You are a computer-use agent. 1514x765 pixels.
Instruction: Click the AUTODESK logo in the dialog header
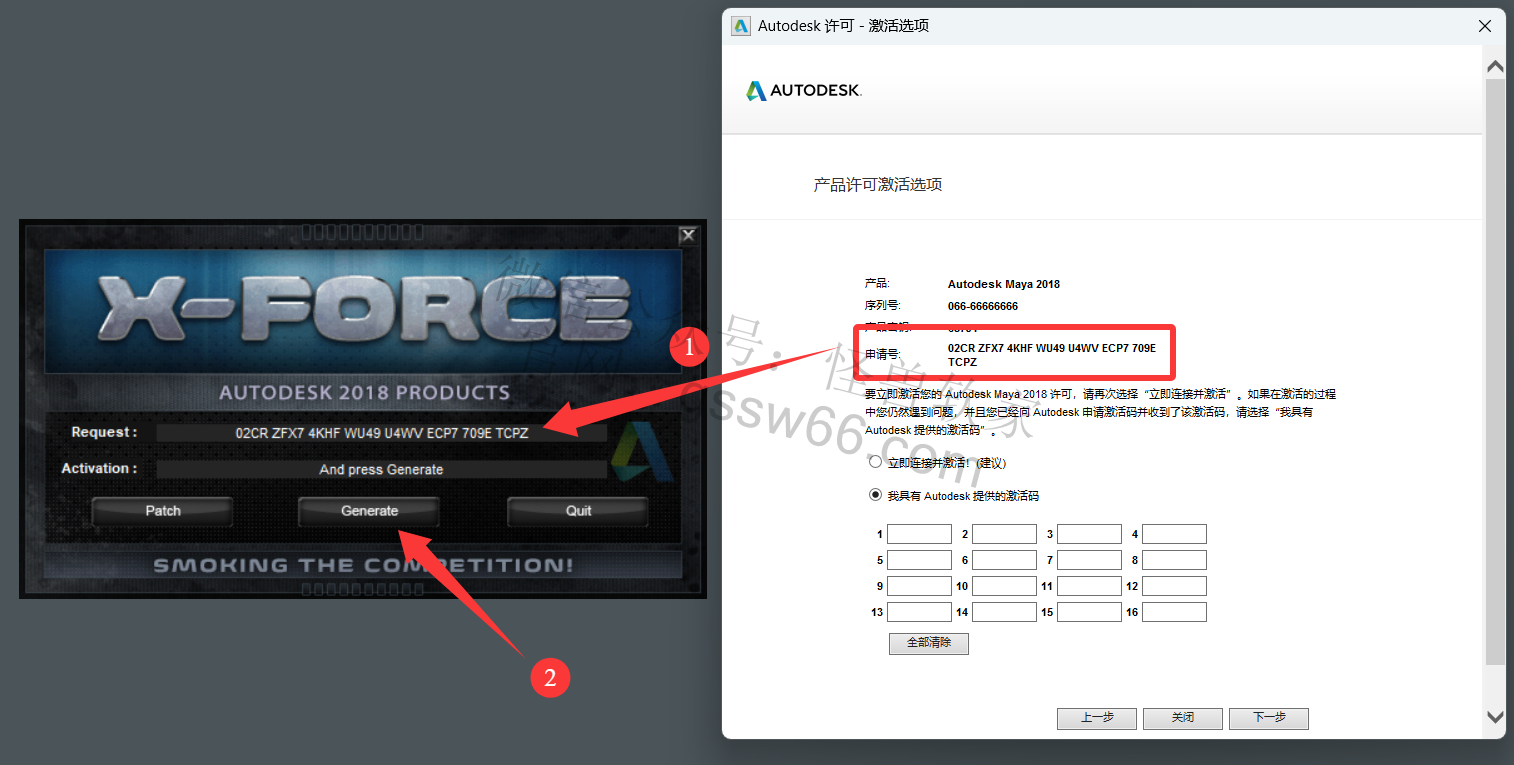pos(804,91)
